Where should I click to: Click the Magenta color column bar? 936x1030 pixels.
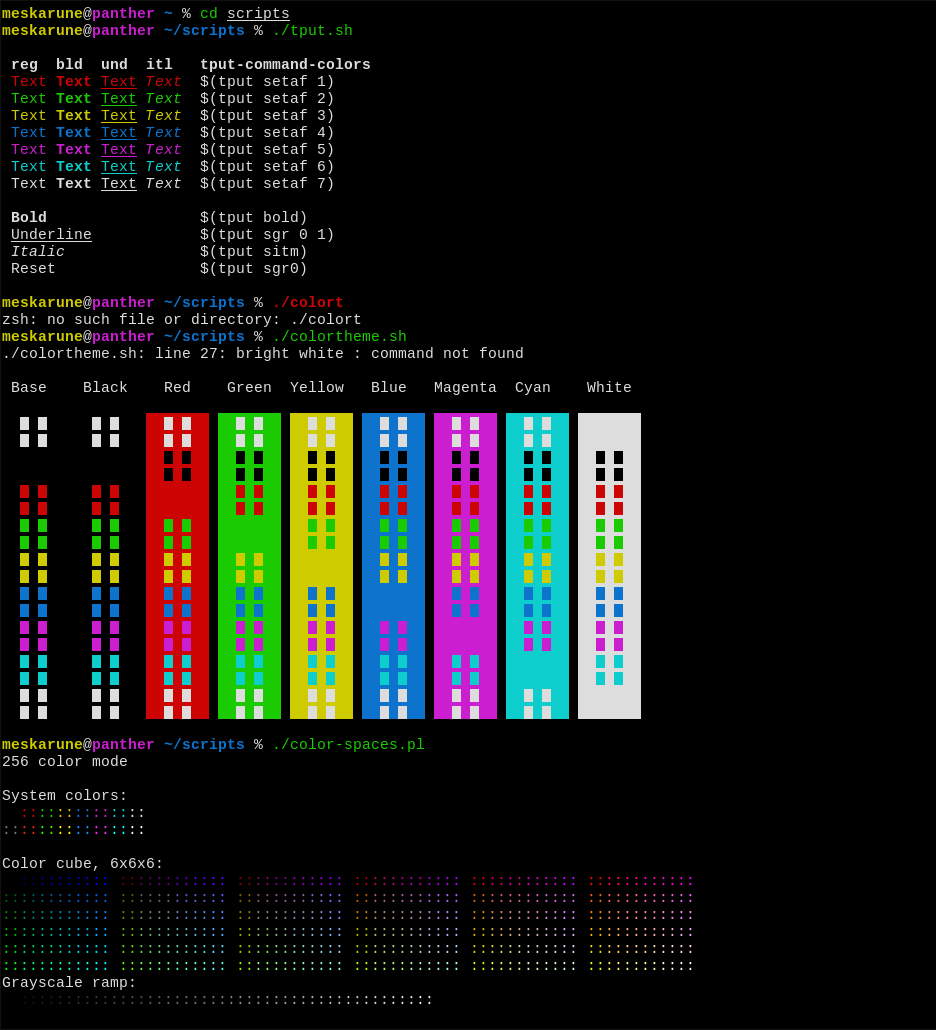pos(465,565)
